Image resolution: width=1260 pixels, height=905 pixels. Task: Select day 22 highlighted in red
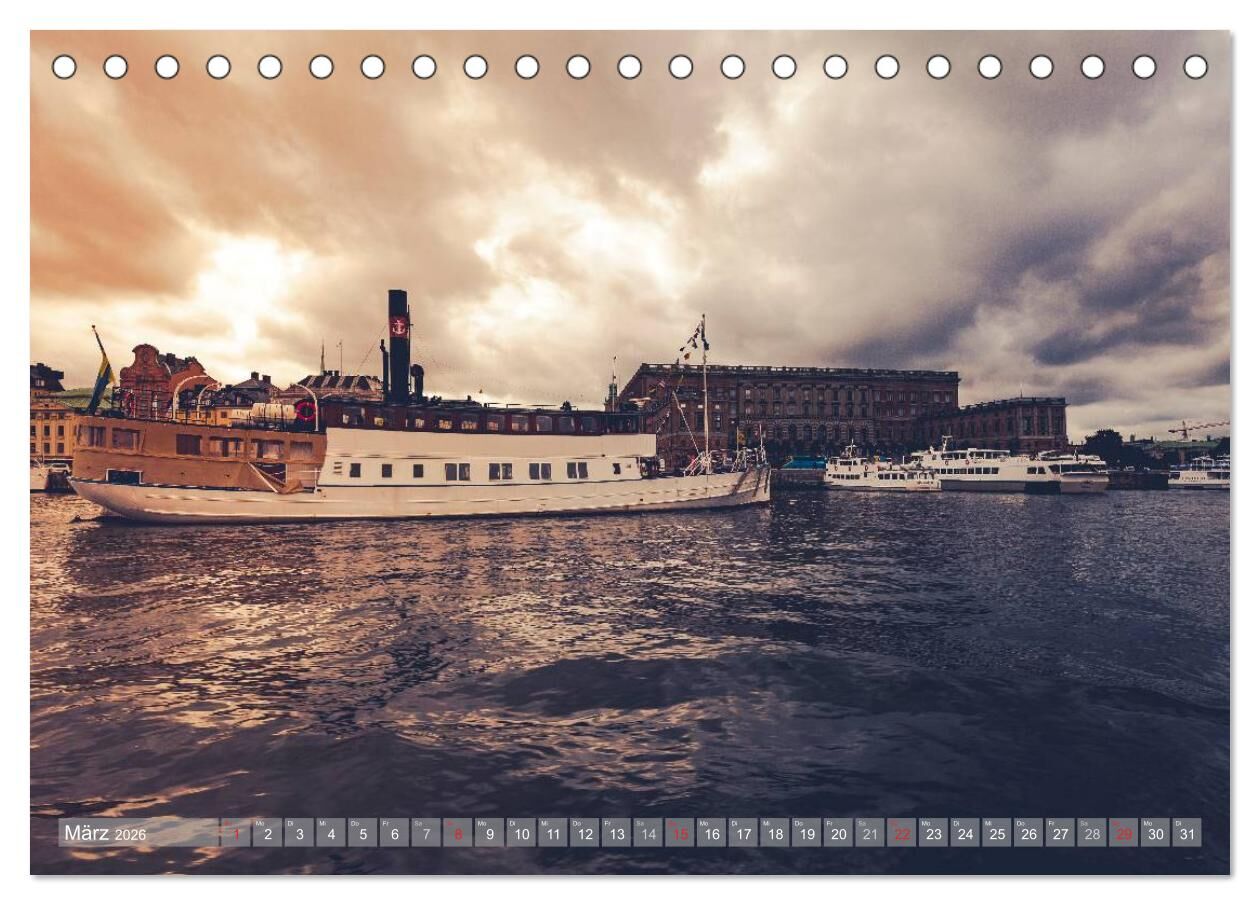click(901, 833)
